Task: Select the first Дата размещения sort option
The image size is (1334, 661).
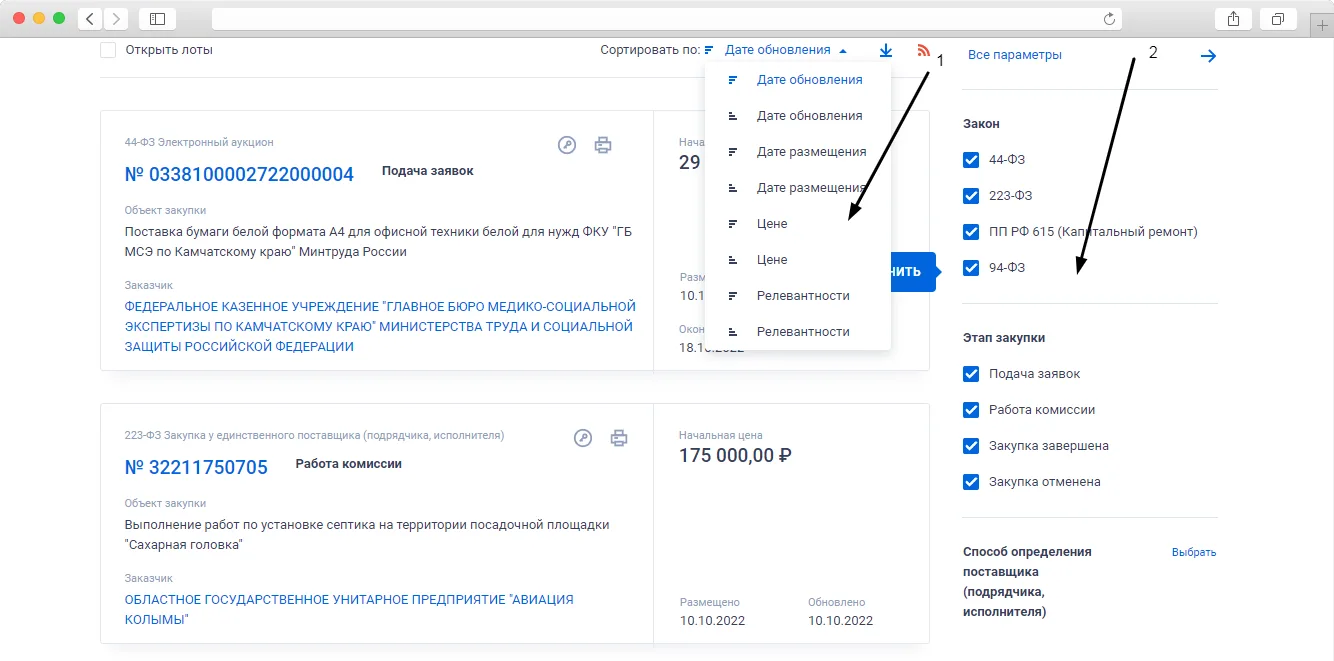Action: pos(797,152)
